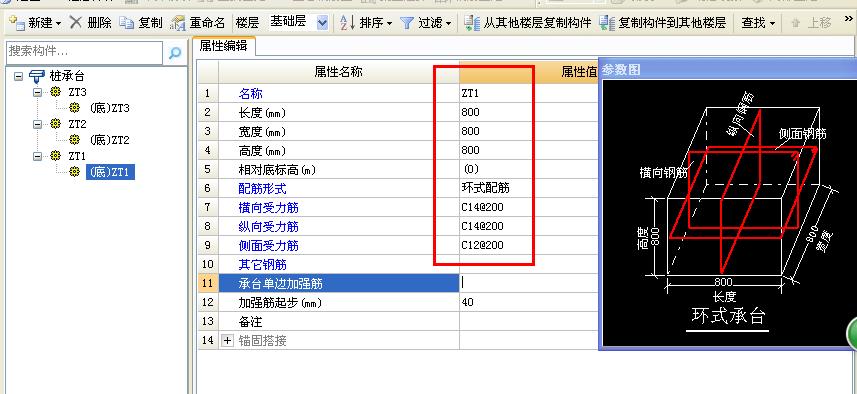Screen dimensions: 857x394
Task: Click the gear icon beside (底)ZT3
Action: point(75,108)
